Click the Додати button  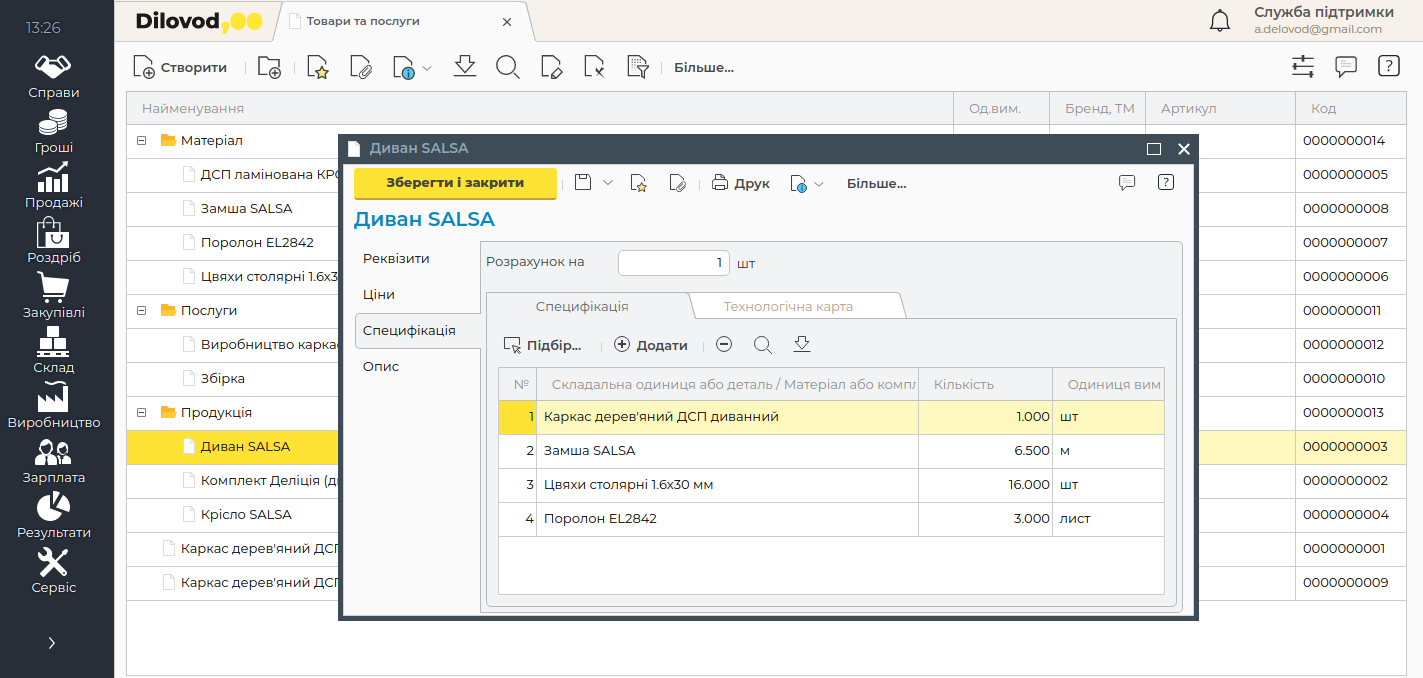pos(651,345)
